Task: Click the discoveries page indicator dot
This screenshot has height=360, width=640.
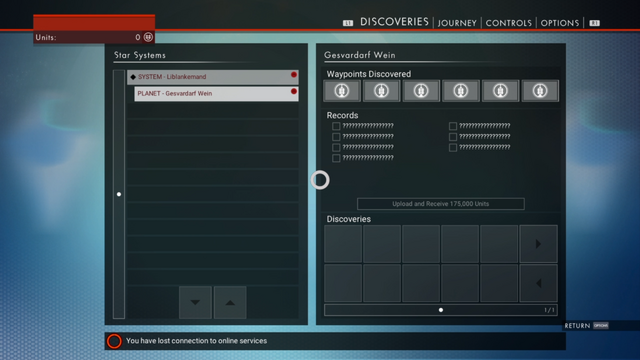Action: pyautogui.click(x=441, y=310)
